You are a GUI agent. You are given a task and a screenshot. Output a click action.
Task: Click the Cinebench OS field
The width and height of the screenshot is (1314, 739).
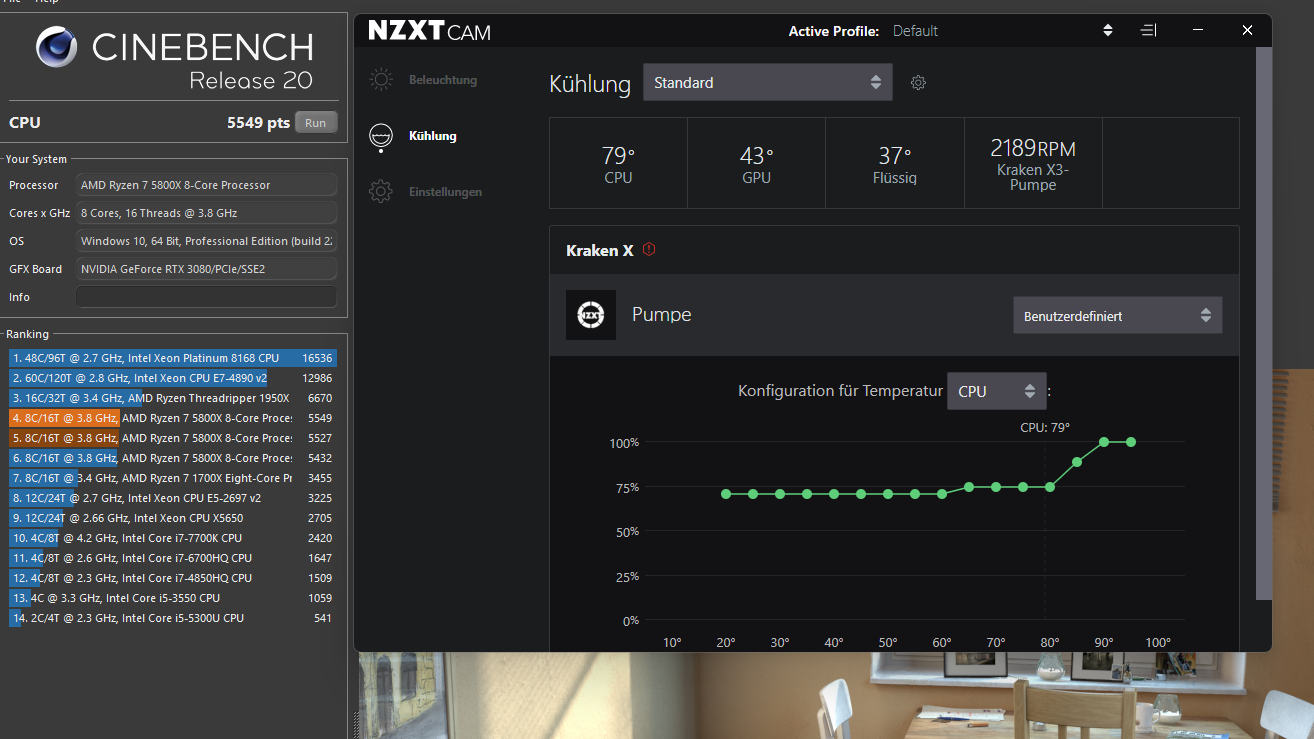tap(206, 241)
